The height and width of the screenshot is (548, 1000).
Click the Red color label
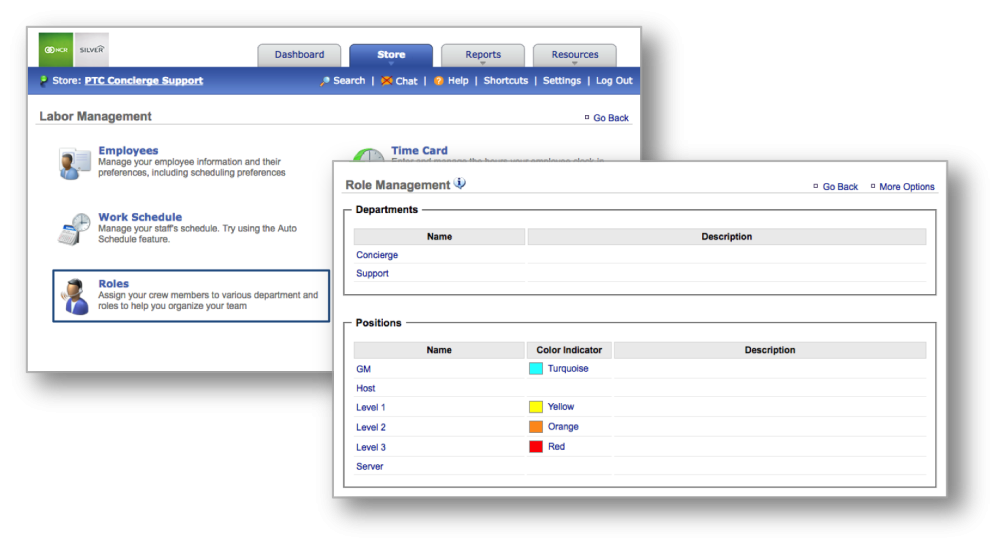[556, 447]
